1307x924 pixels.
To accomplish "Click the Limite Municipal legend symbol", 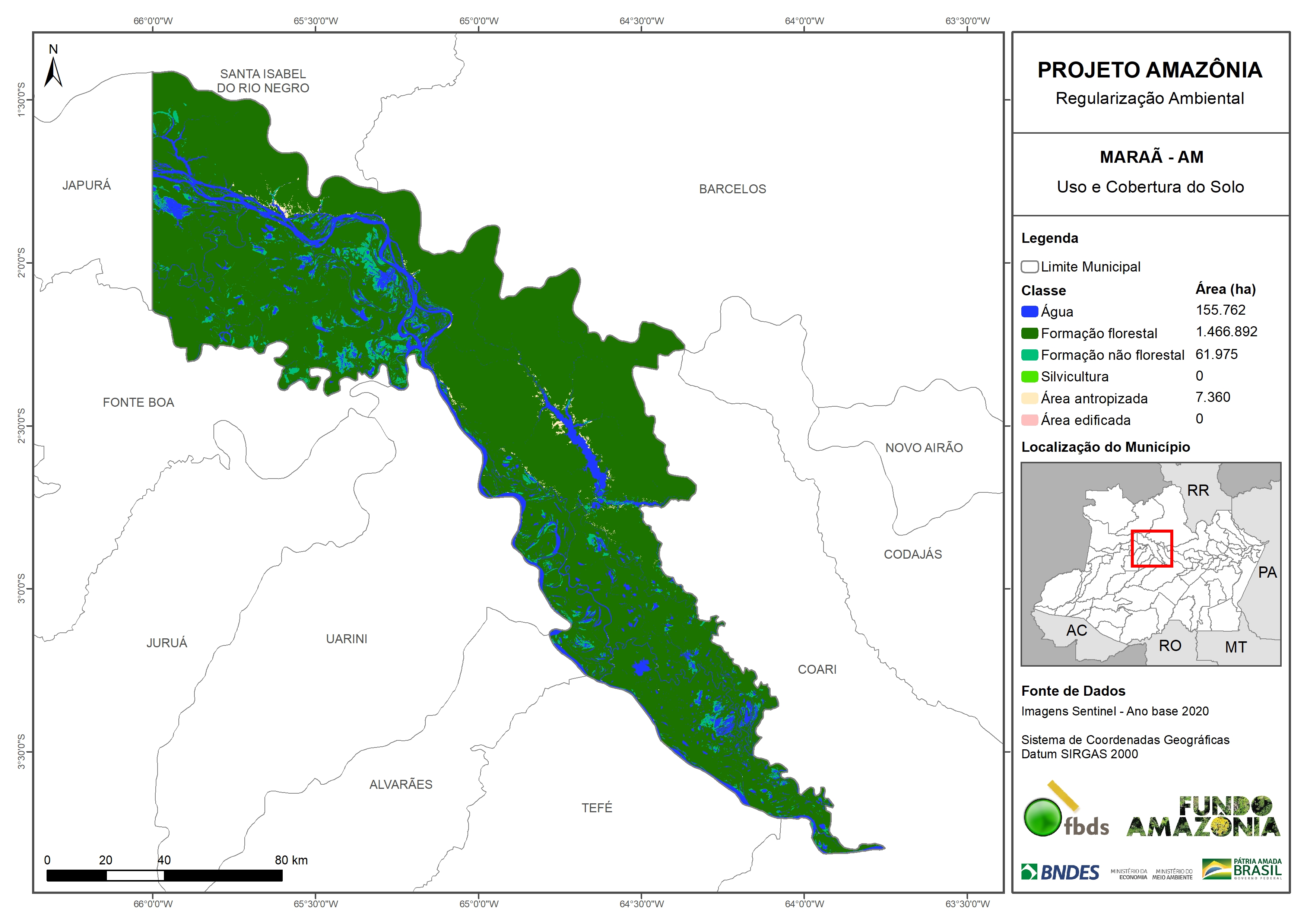I will coord(1029,266).
